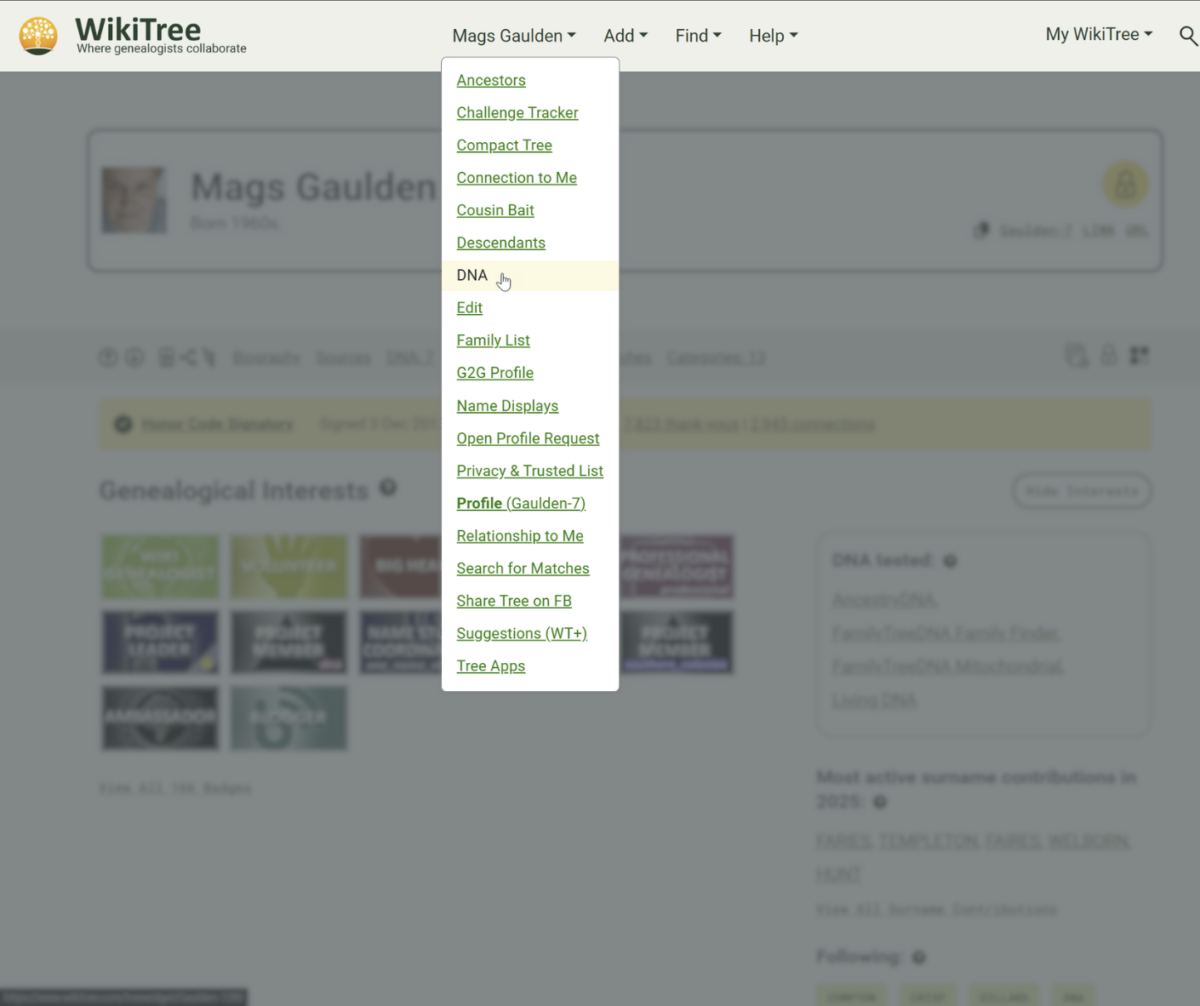The image size is (1200, 1006).
Task: Choose Open Profile Request
Action: pos(528,438)
